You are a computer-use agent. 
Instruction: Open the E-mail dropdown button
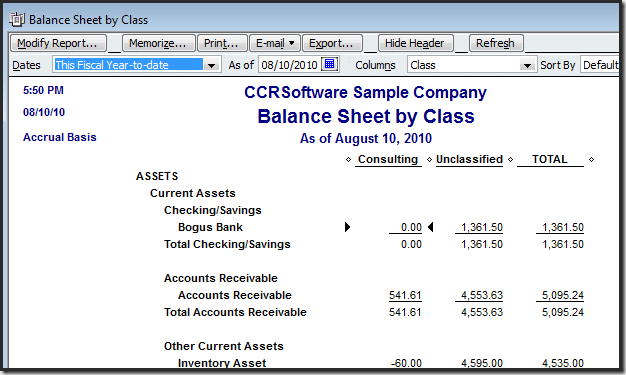(275, 43)
